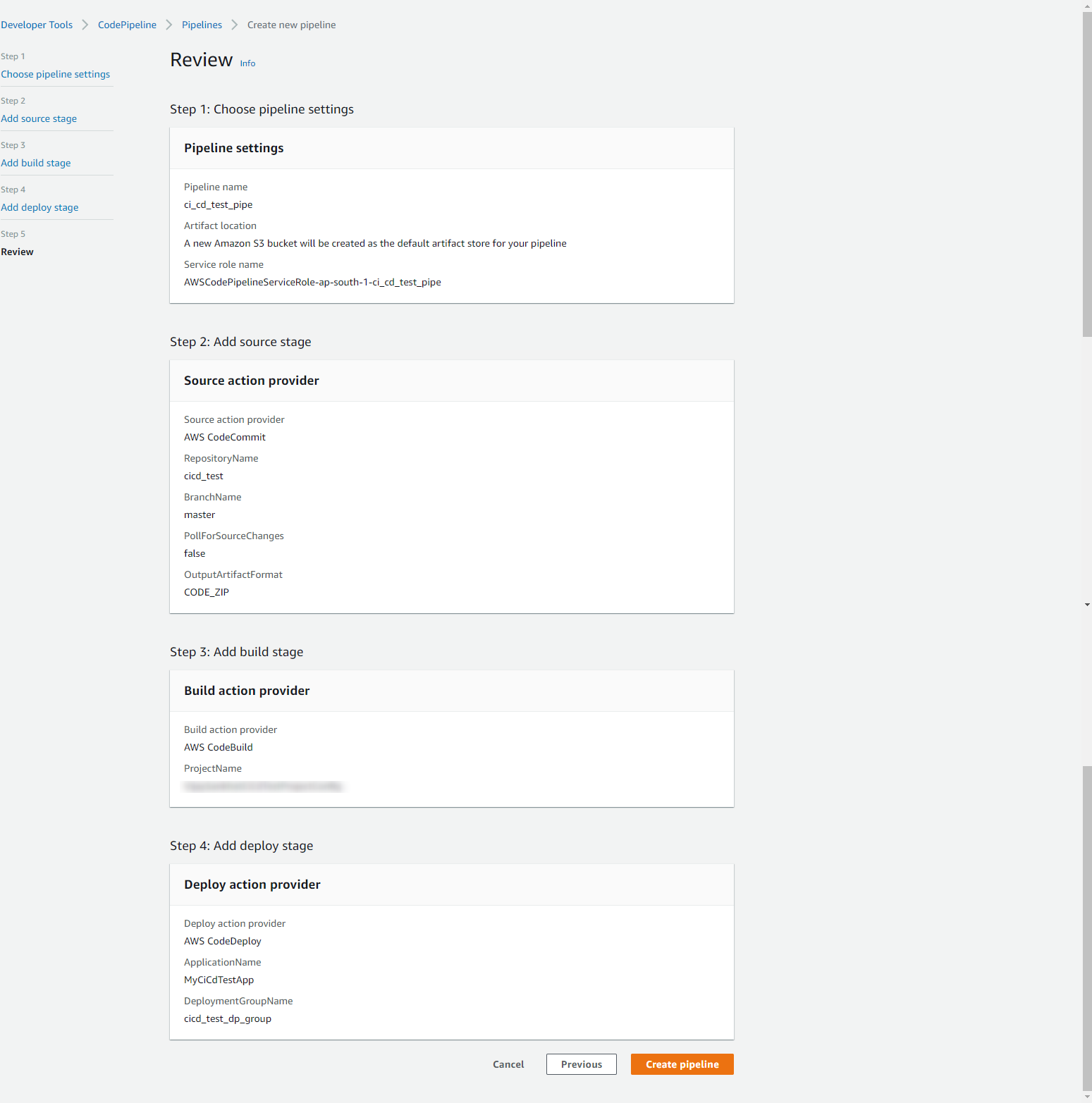
Task: Go to CodePipeline breadcrumb
Action: coord(127,25)
